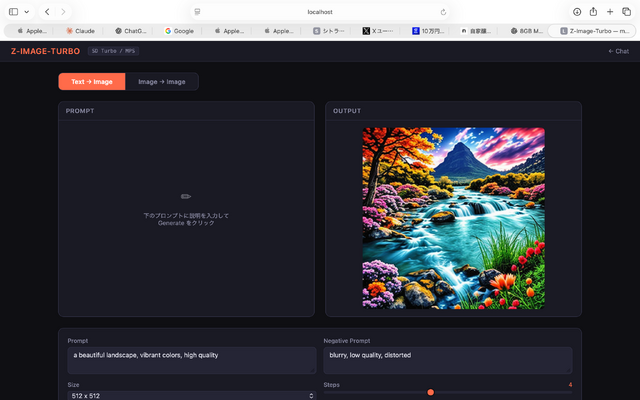Open the Size 512 x 512 dropdown
Image resolution: width=640 pixels, height=400 pixels.
coord(192,395)
